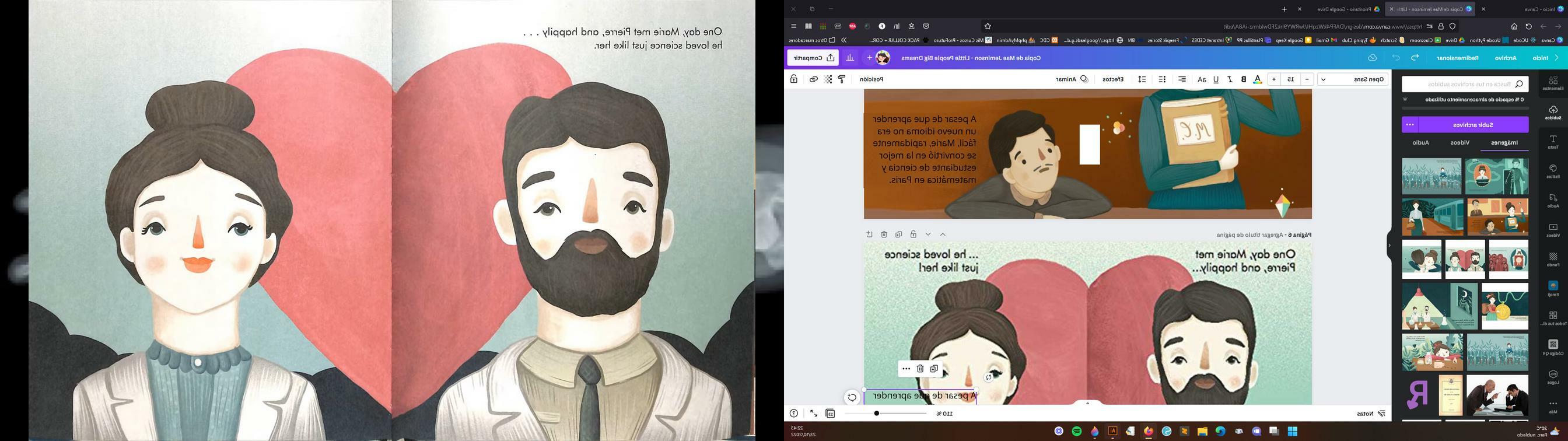The image size is (1568, 441).
Task: Toggle italic on selected text
Action: 1230,79
